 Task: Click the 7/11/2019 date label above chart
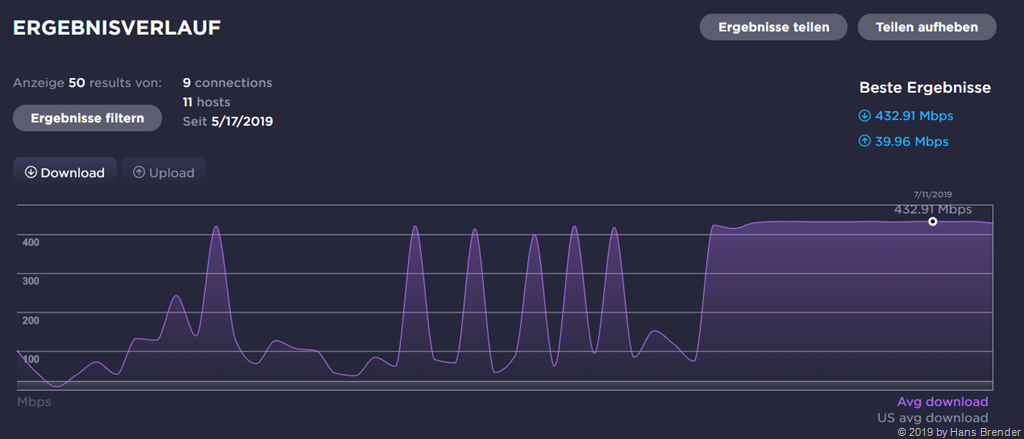[x=932, y=194]
